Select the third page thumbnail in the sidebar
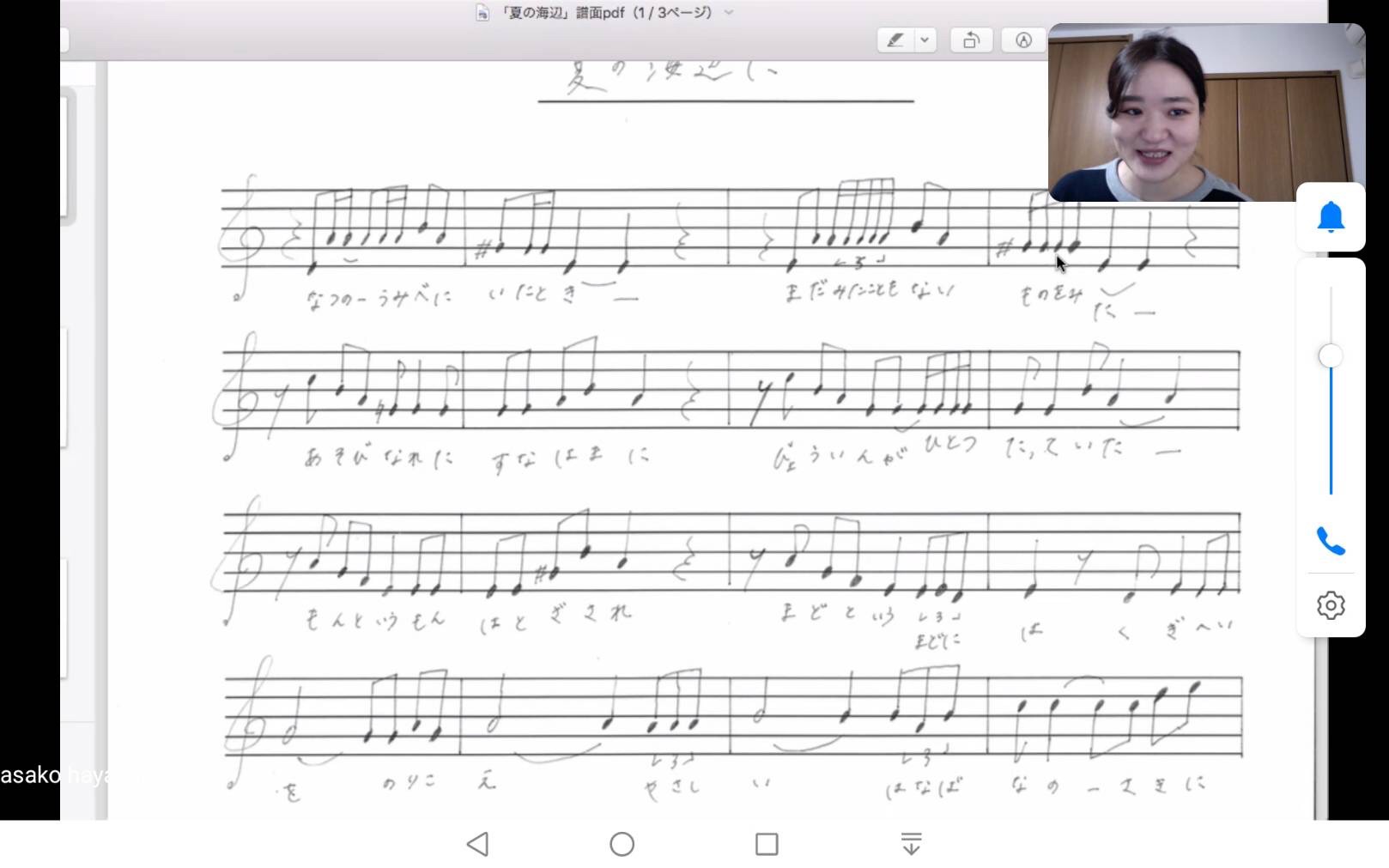Viewport: 1389px width, 868px height. pos(65,618)
